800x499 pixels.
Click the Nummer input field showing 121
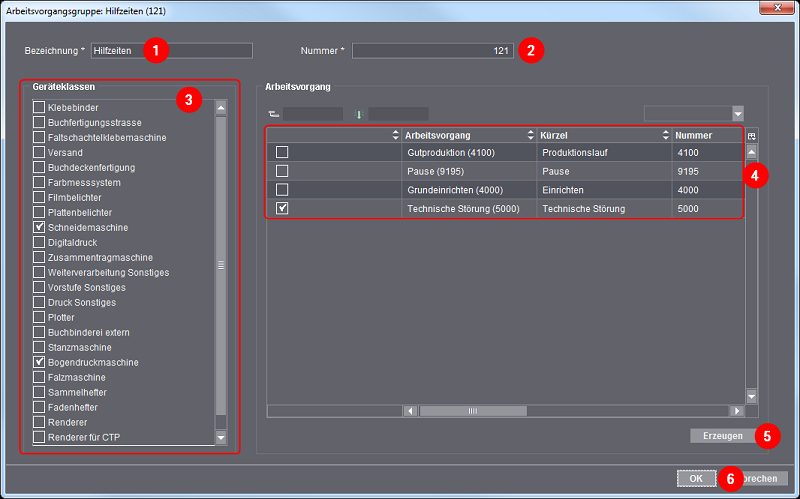tap(432, 50)
